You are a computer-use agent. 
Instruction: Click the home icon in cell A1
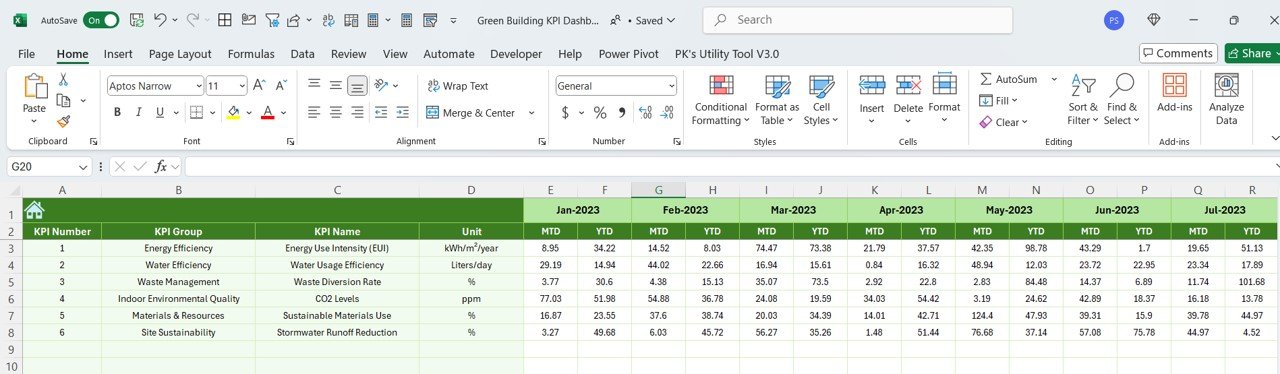click(34, 210)
